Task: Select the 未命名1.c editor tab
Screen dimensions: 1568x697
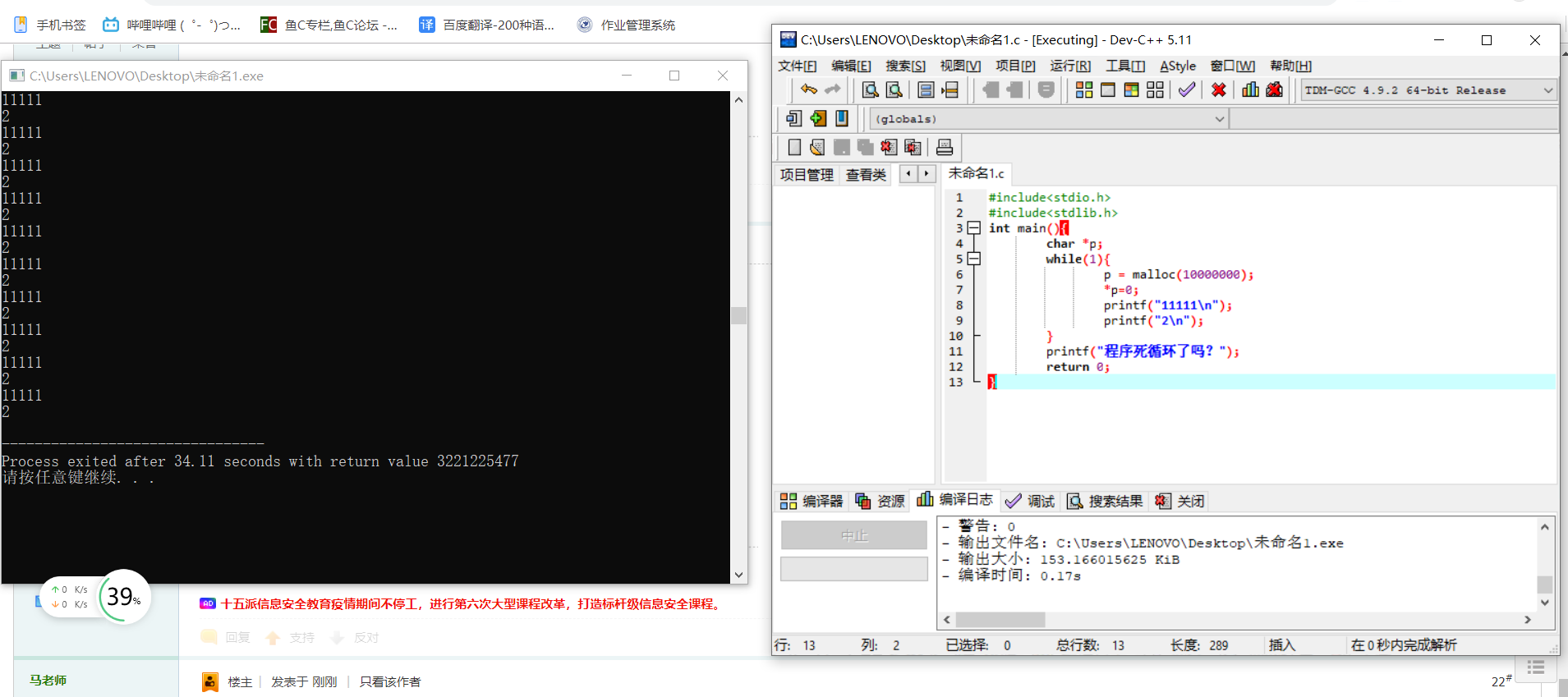Action: 976,173
